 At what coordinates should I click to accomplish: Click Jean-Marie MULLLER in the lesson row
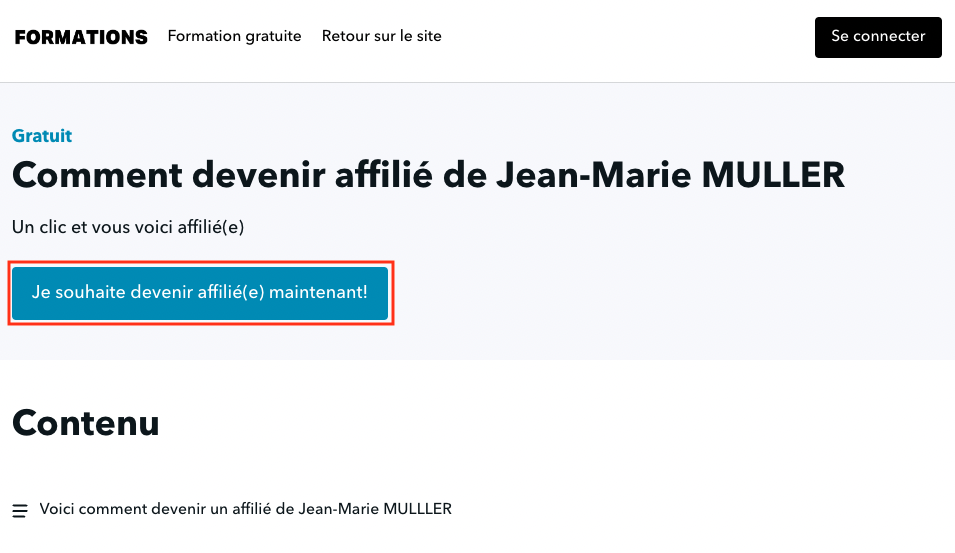(x=375, y=509)
